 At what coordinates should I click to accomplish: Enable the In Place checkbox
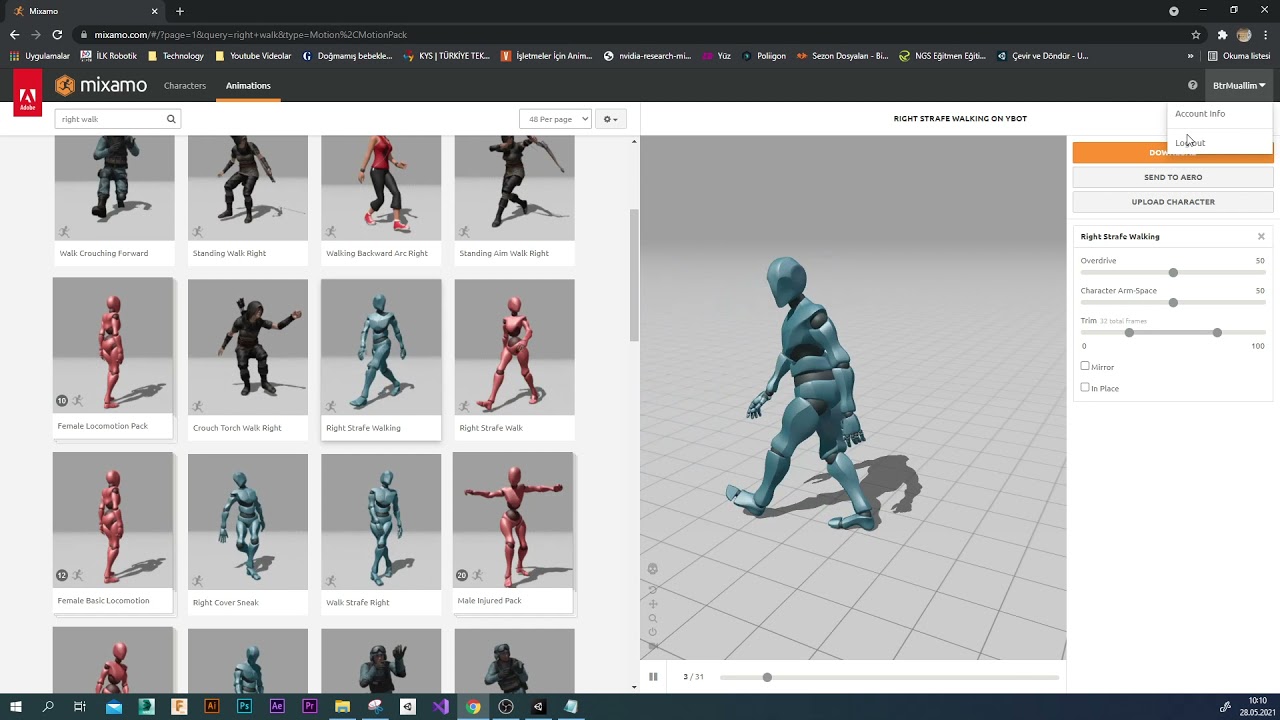(x=1085, y=387)
